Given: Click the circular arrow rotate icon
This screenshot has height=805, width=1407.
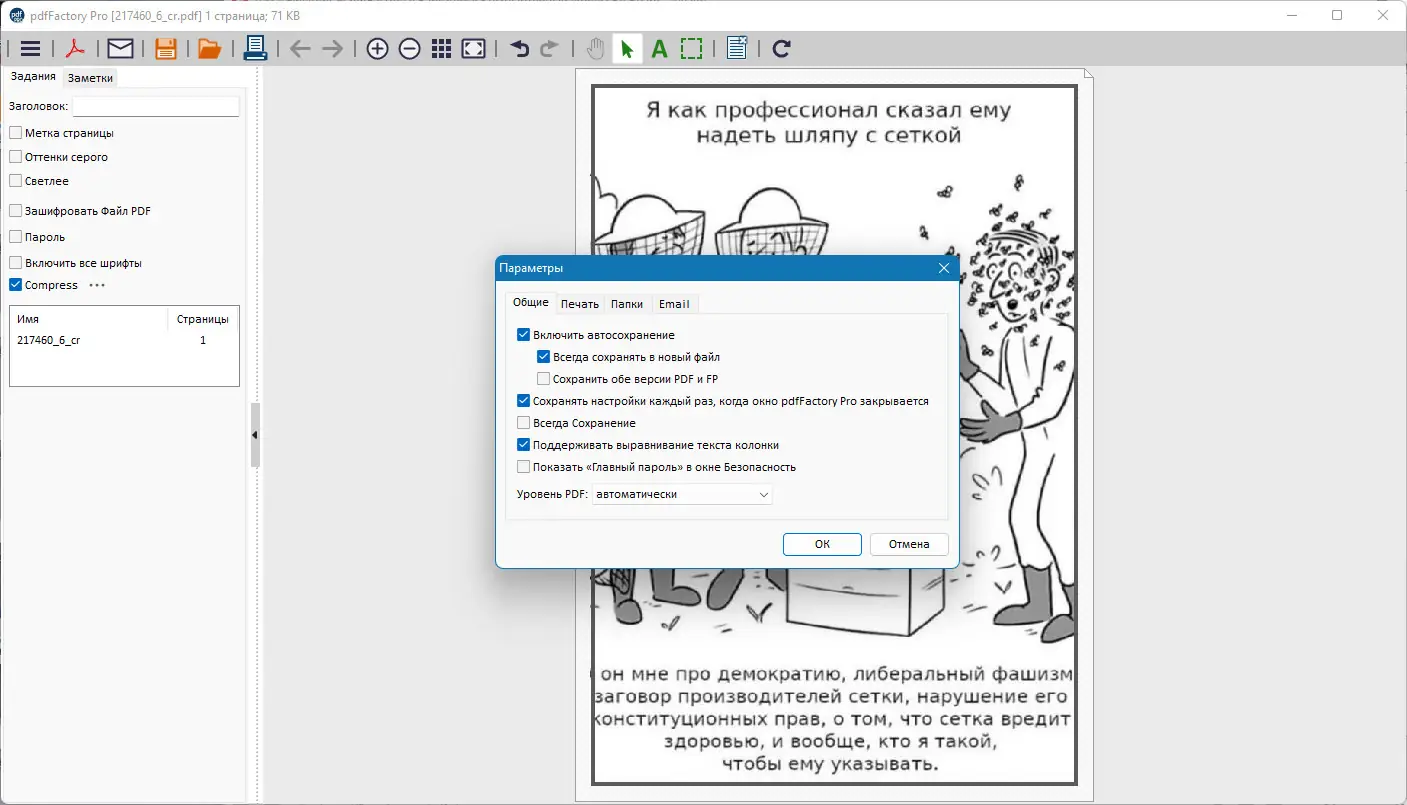Looking at the screenshot, I should (782, 49).
